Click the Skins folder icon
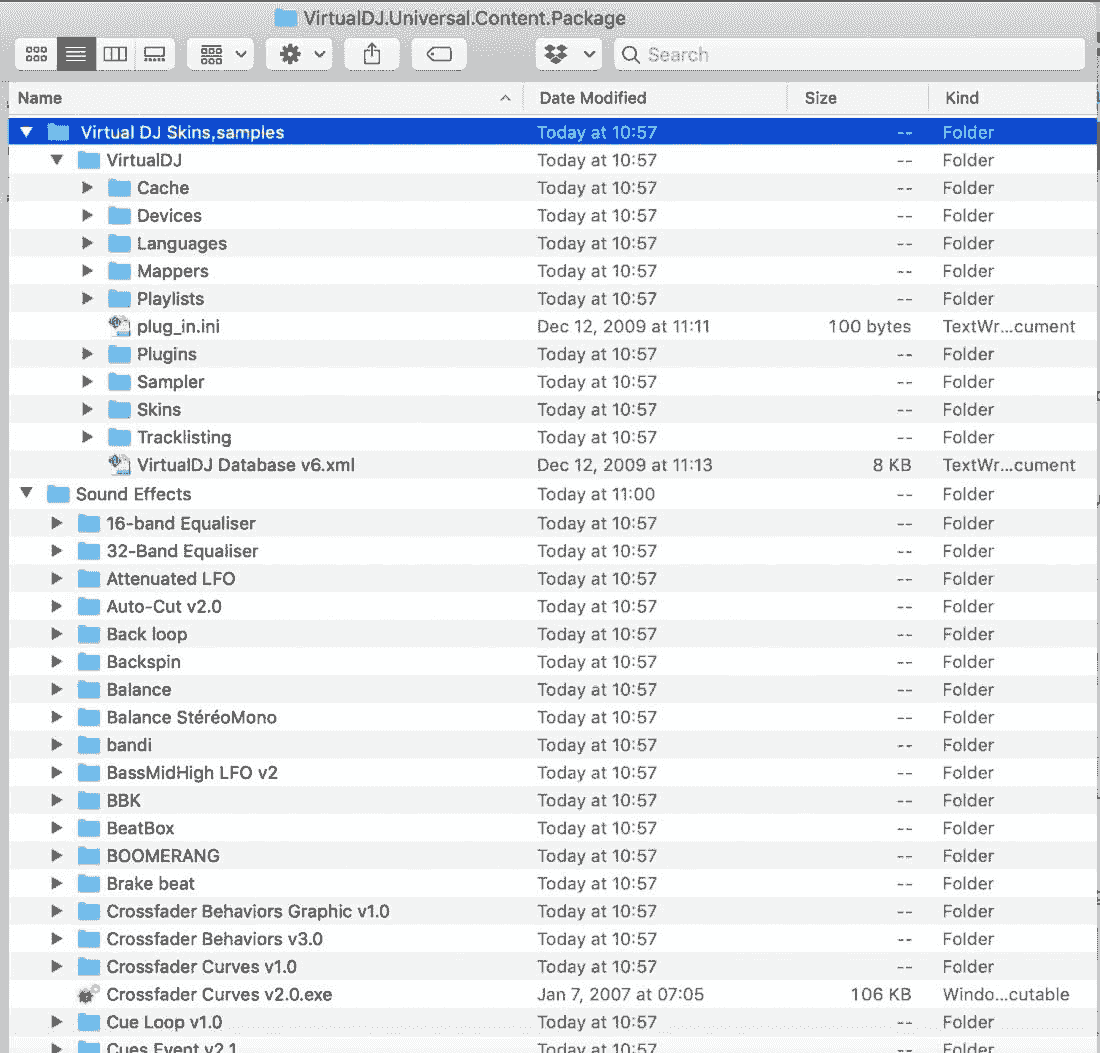Screen dimensions: 1100x1053 point(119,409)
